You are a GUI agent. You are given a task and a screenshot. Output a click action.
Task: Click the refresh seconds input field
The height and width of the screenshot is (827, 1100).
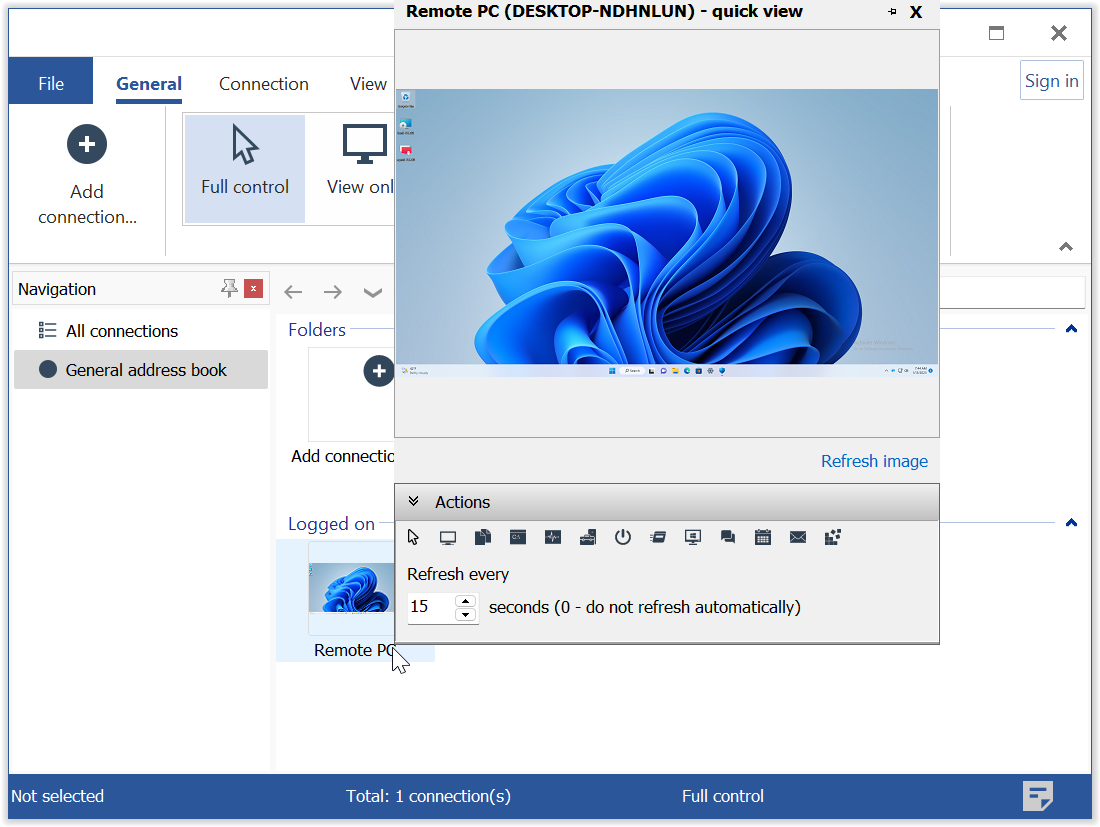pos(431,607)
